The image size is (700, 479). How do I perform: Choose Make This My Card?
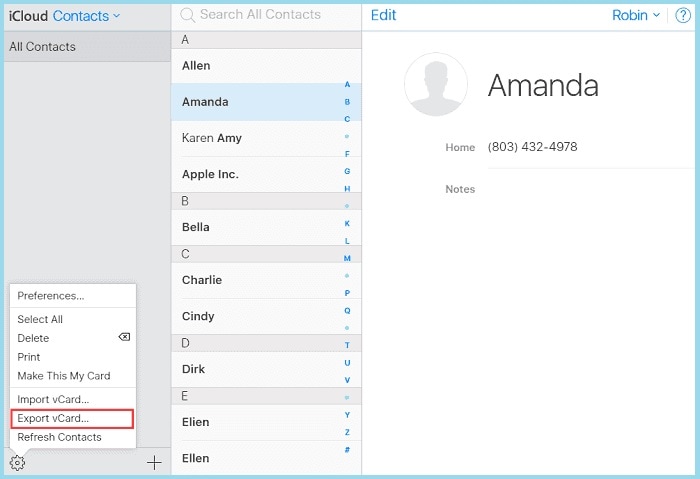pyautogui.click(x=73, y=376)
